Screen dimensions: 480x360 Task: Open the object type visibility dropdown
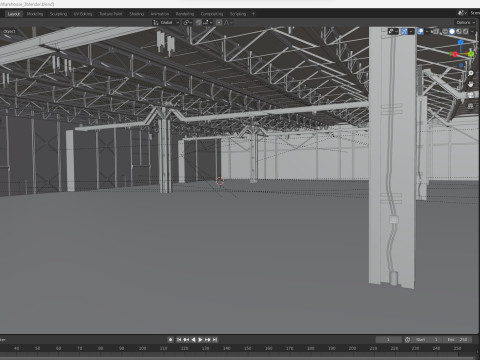(393, 32)
